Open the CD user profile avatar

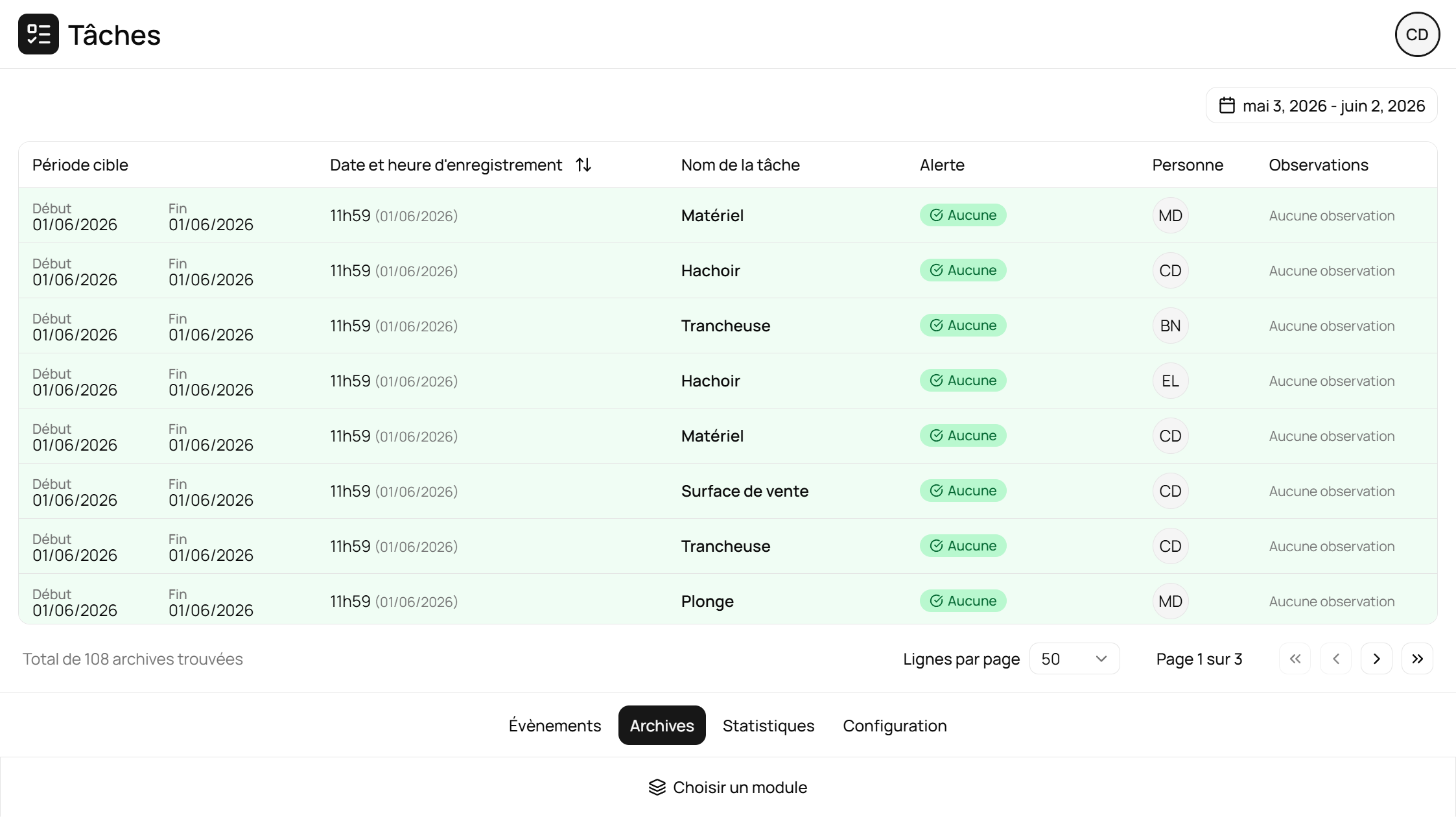click(x=1417, y=34)
